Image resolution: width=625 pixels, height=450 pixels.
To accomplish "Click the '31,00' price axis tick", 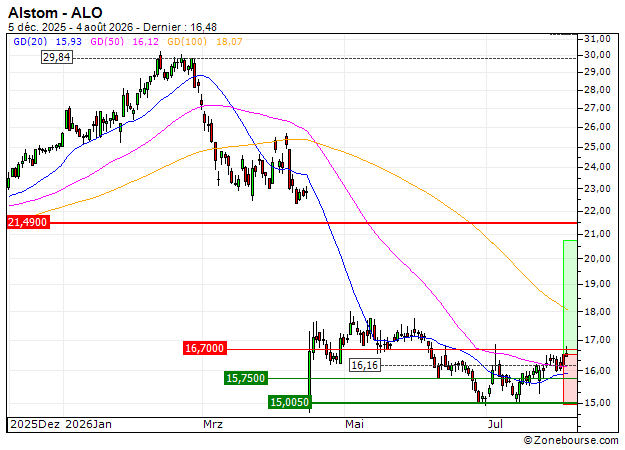I will coord(597,39).
